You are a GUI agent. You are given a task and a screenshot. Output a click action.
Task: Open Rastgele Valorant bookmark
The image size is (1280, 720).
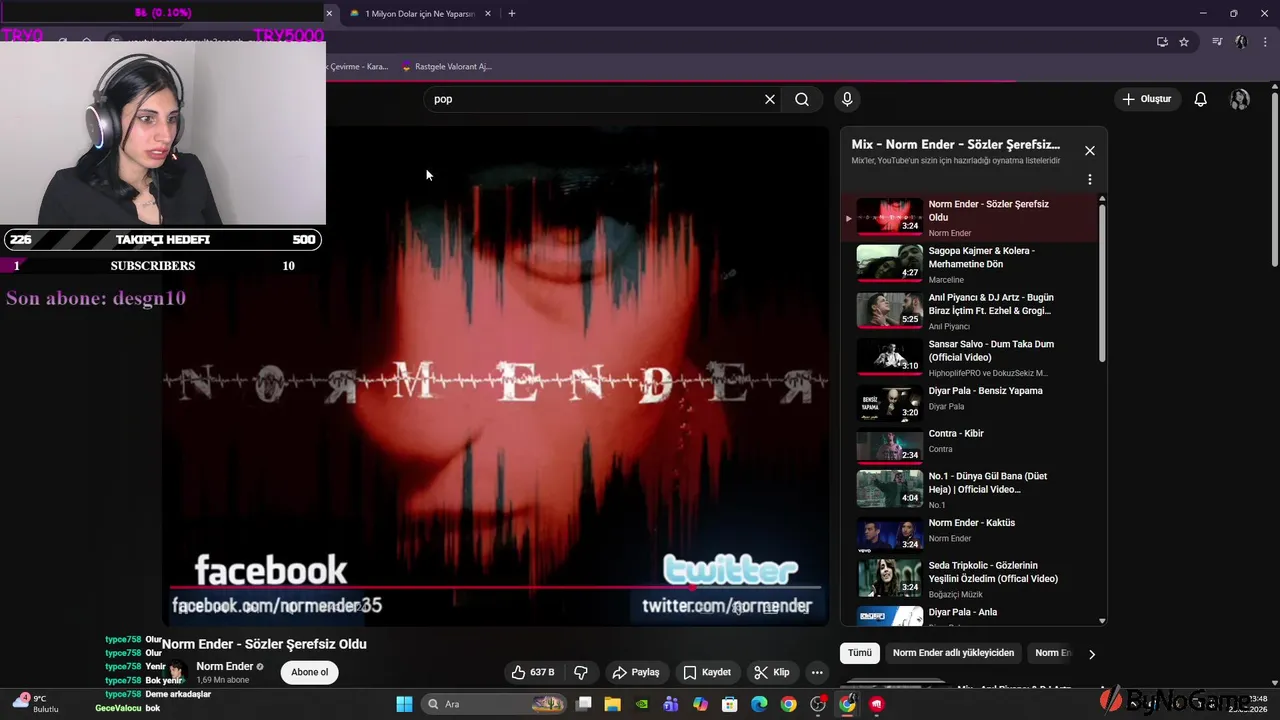(446, 67)
